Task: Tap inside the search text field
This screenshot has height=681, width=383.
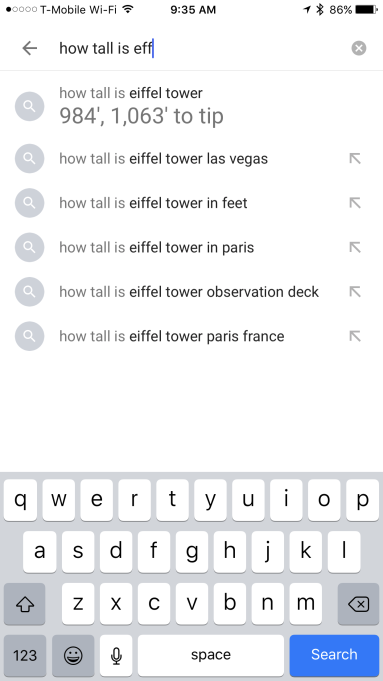Action: point(200,48)
